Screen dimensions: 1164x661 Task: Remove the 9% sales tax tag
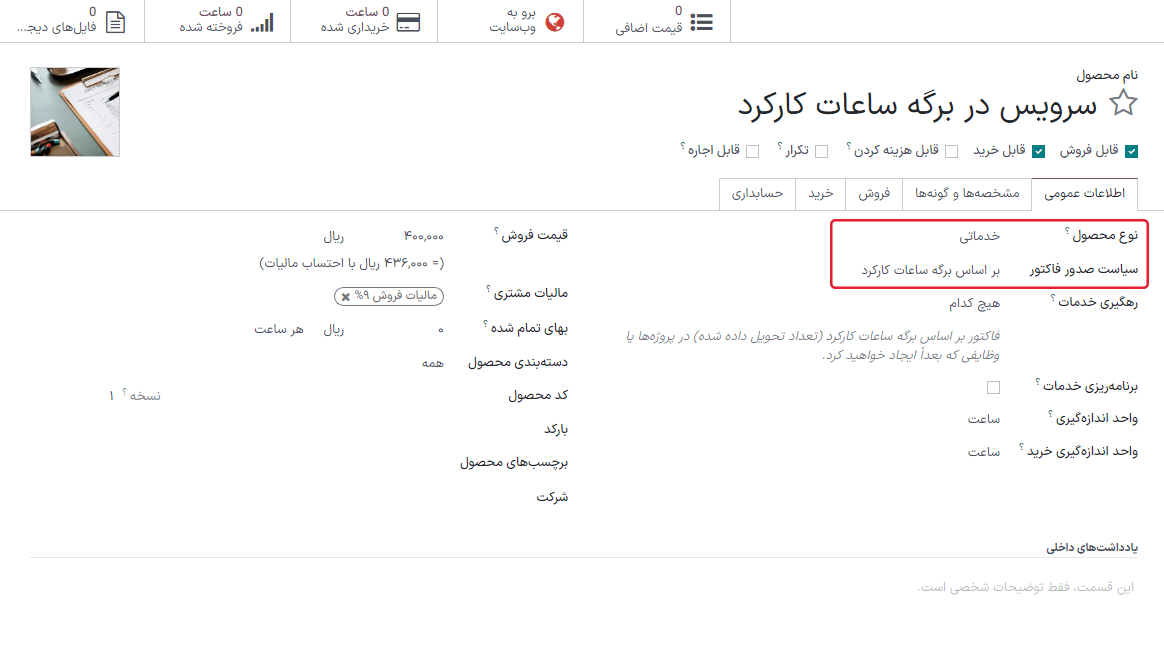coord(346,297)
